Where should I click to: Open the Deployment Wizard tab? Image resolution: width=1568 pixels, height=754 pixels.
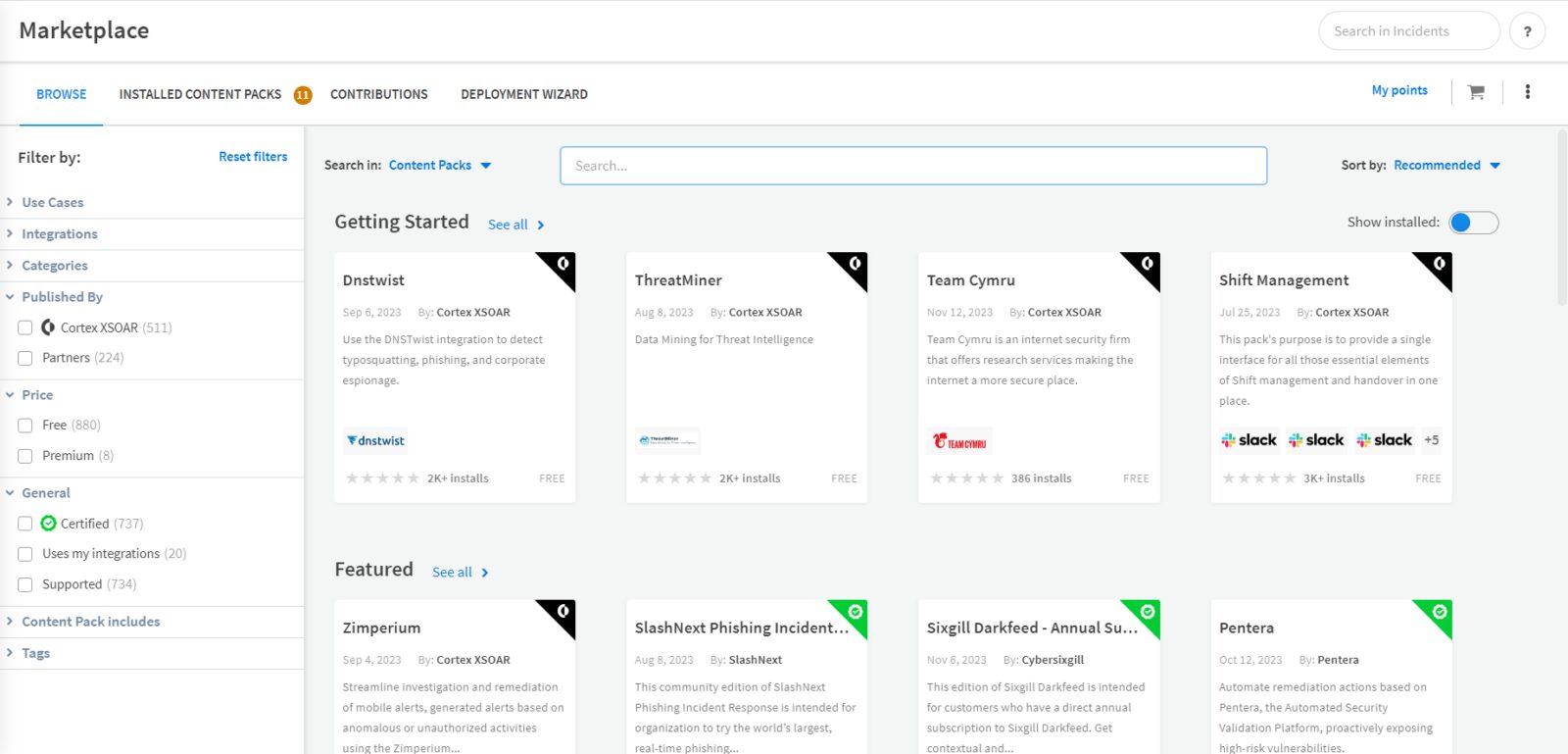click(524, 95)
